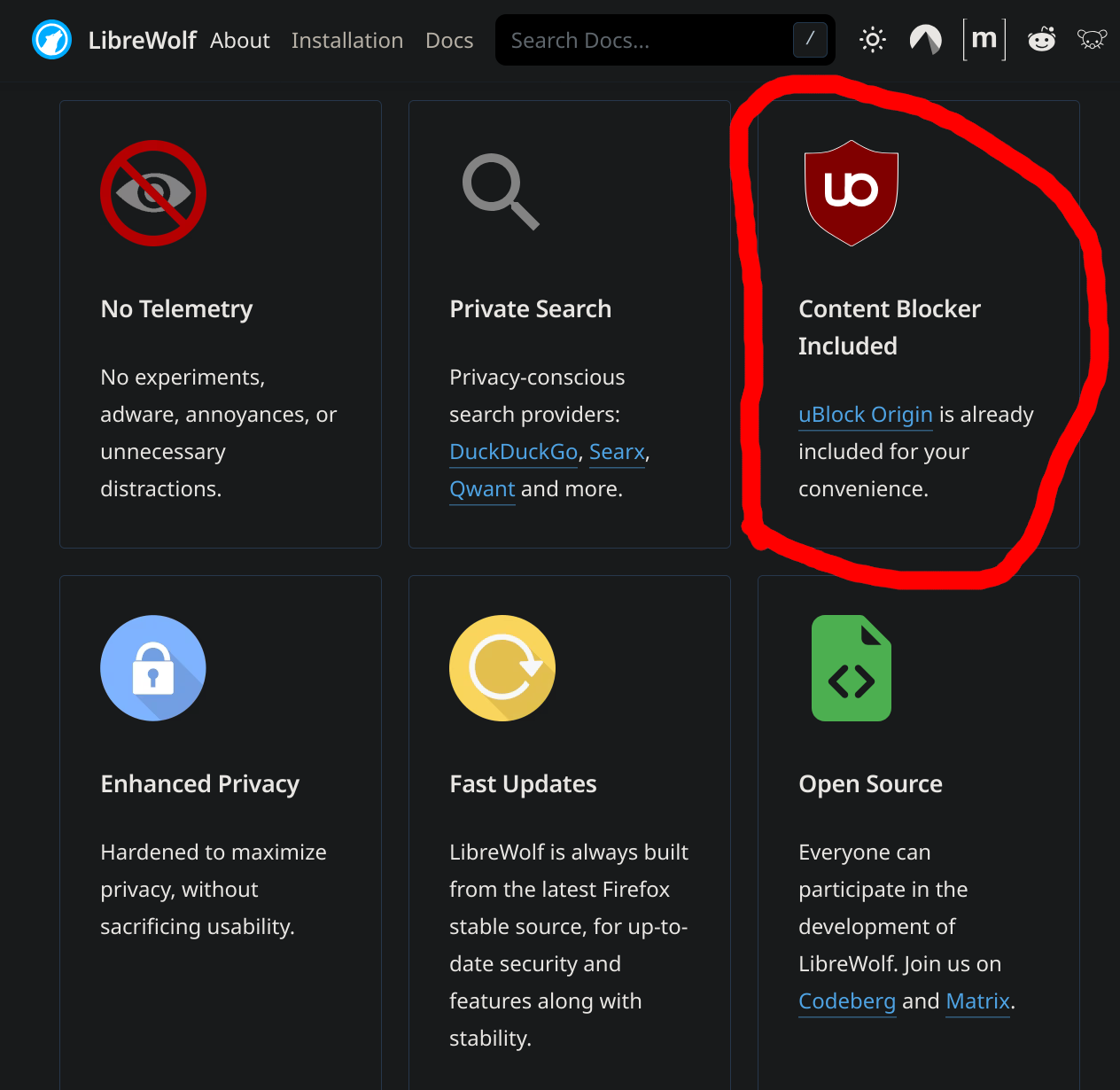The height and width of the screenshot is (1090, 1120).
Task: Click text 'Everyone can participate in the'
Action: [x=883, y=871]
